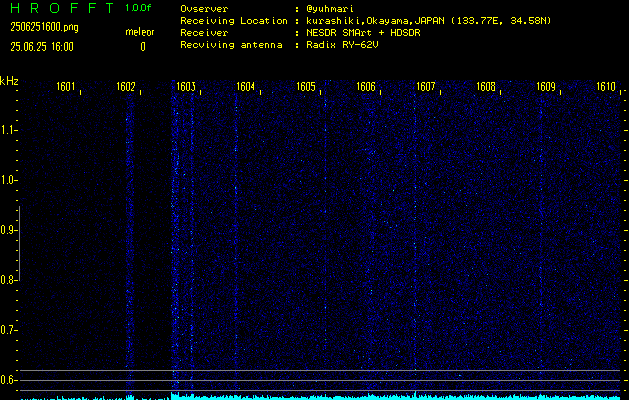Click the 1609 time axis label
This screenshot has height=400, width=629.
tap(546, 86)
